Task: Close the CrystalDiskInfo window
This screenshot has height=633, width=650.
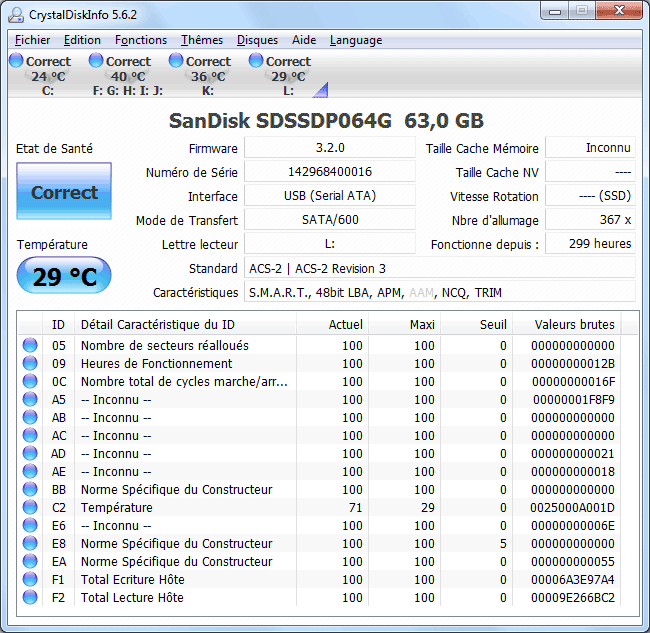Action: click(x=619, y=11)
